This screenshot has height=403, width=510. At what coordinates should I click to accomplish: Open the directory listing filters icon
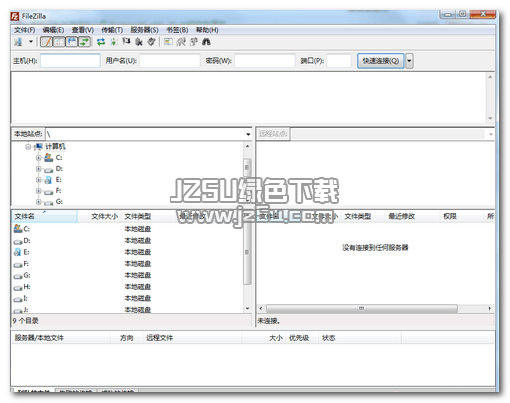(168, 42)
